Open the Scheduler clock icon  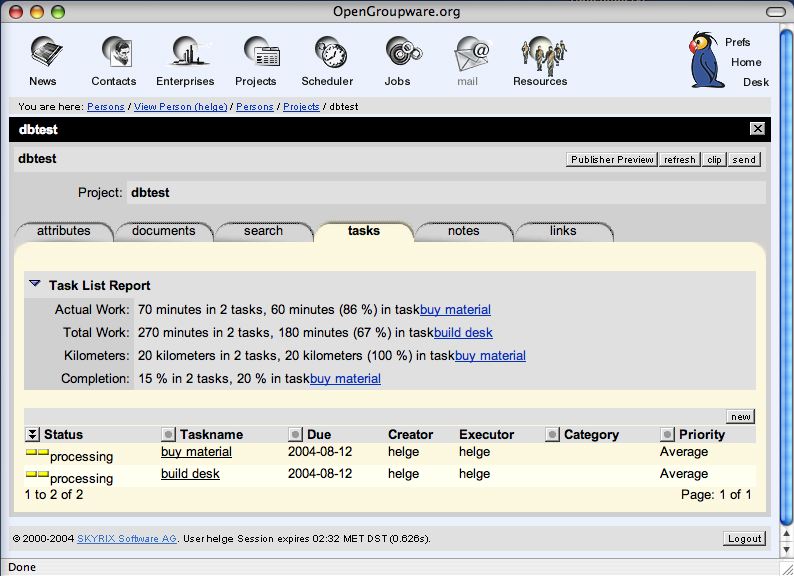coord(331,52)
